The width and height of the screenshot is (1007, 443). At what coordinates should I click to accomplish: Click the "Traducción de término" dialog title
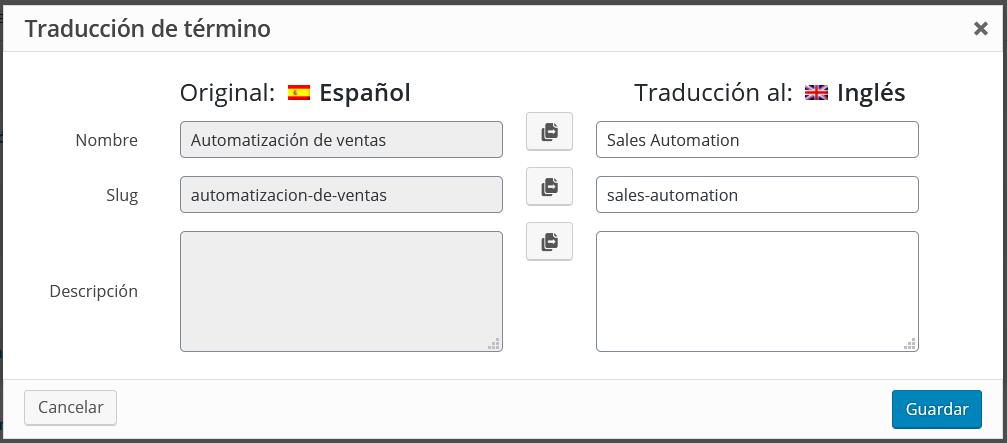coord(148,29)
